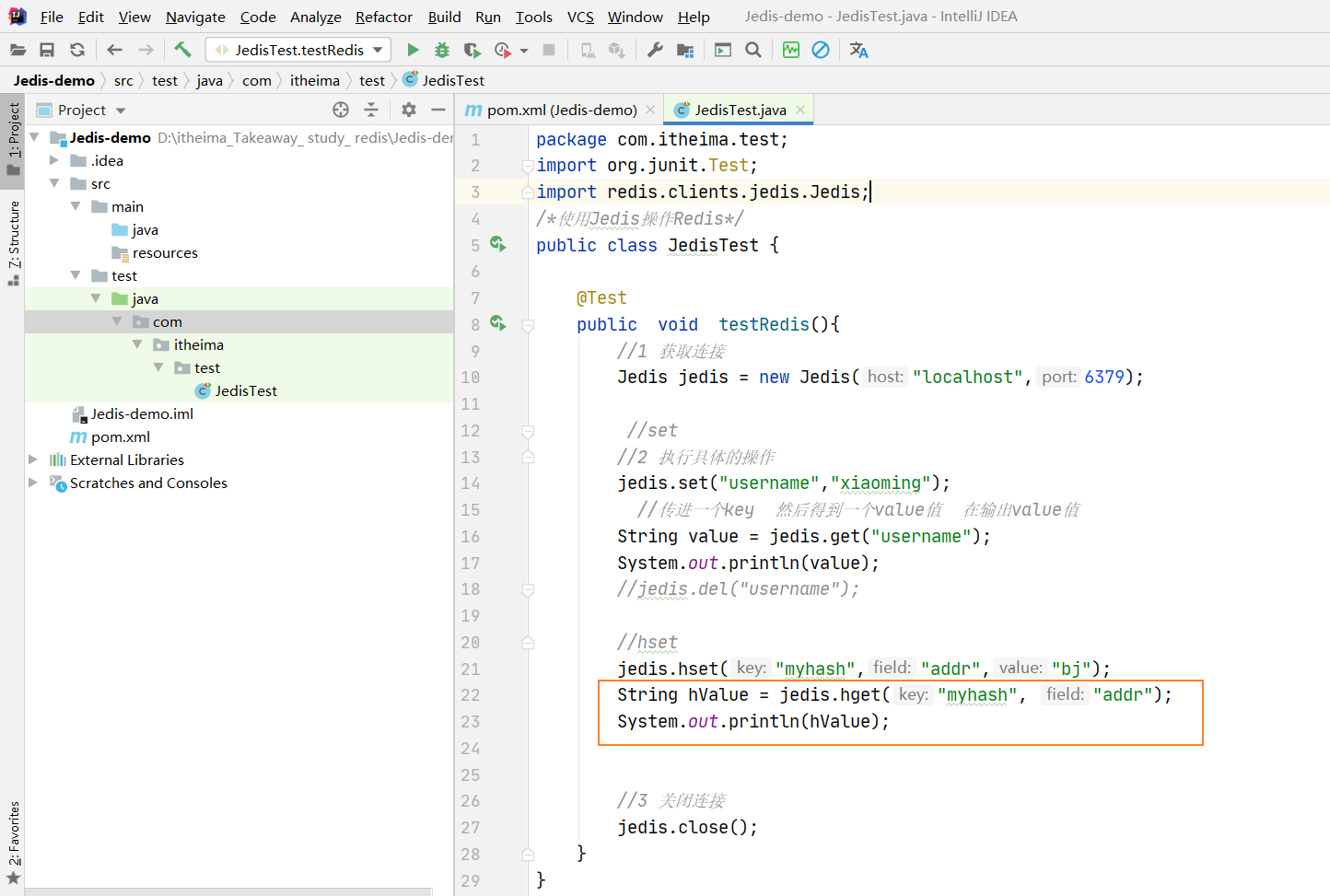
Task: Click the translate toolbar icon
Action: coord(859,50)
